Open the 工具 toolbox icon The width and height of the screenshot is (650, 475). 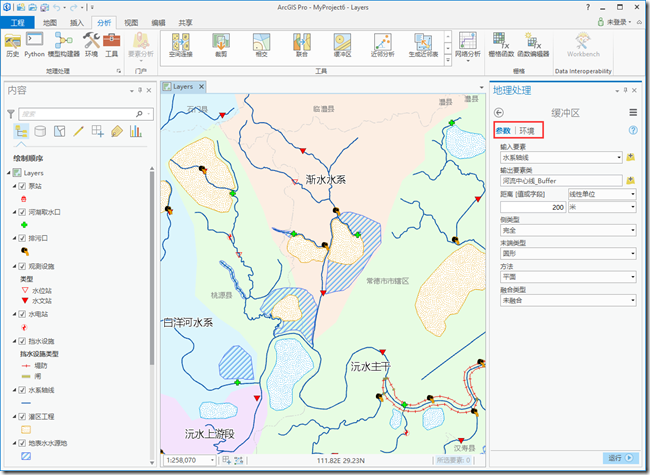[112, 45]
